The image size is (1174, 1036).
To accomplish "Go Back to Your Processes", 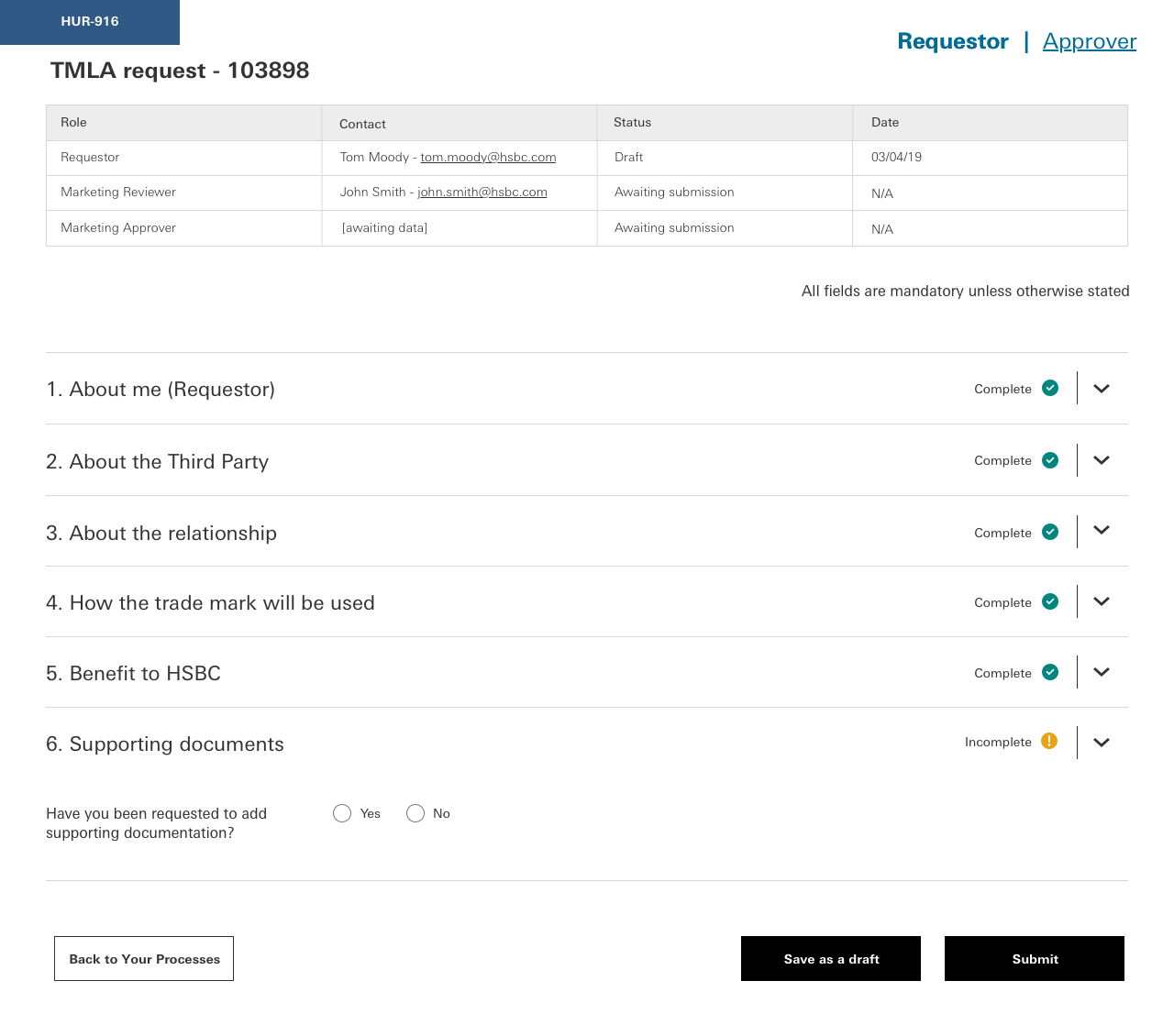I will point(144,959).
